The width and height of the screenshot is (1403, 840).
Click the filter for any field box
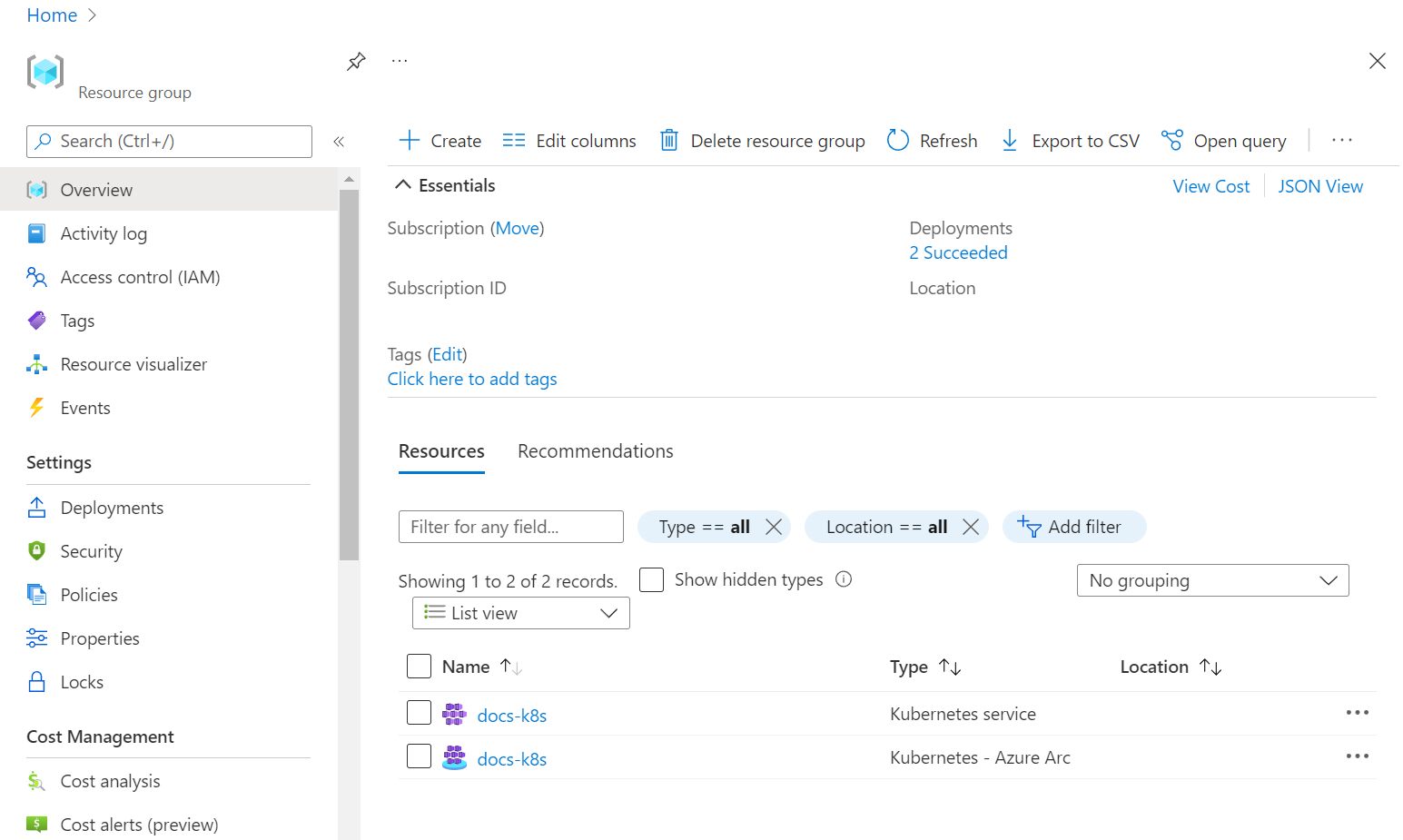click(x=510, y=527)
